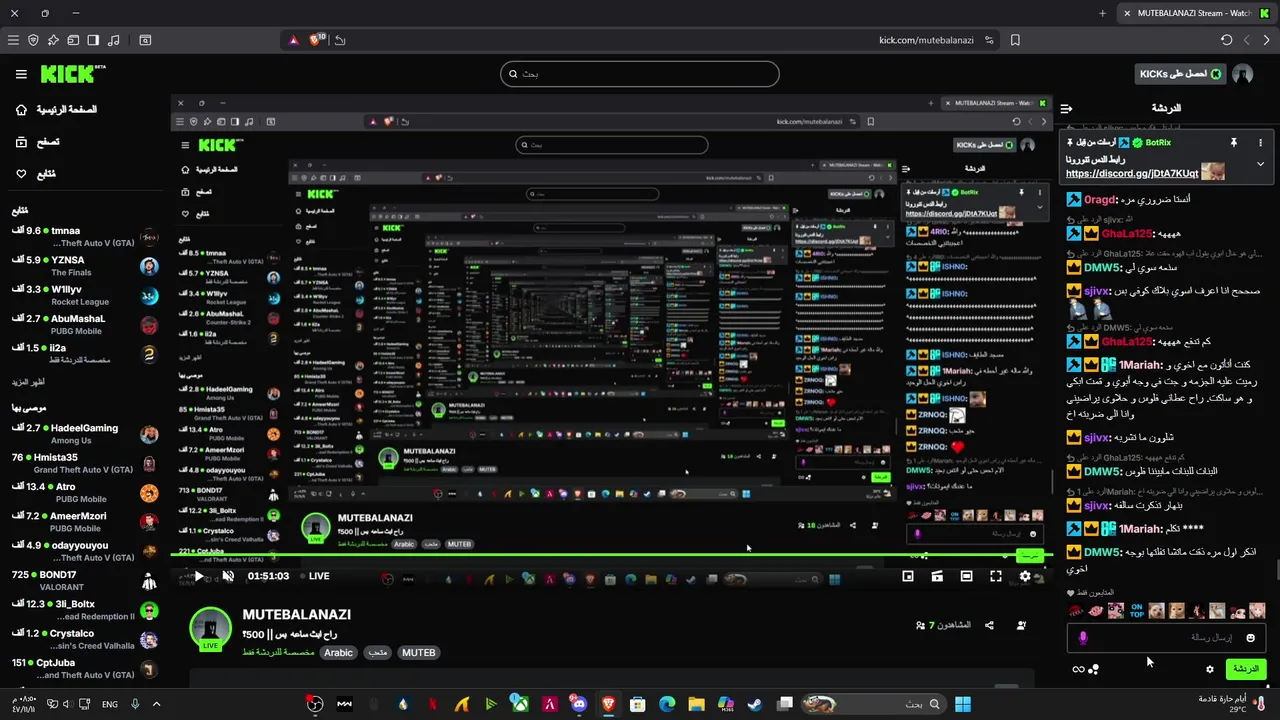Expand the pinned message chevron

1260,164
